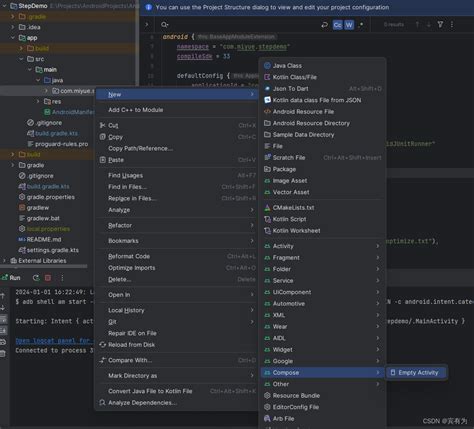The height and width of the screenshot is (429, 474).
Task: Select gradle.properties file
Action: click(x=50, y=197)
